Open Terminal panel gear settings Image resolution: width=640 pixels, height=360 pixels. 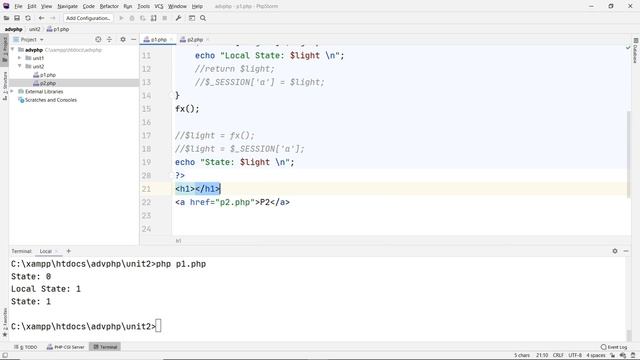615,251
